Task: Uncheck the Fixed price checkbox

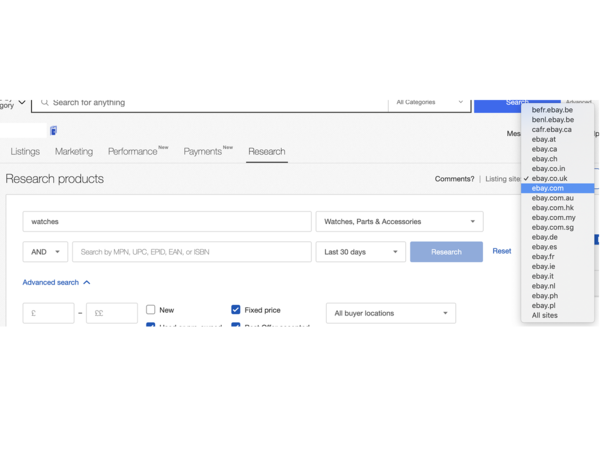Action: (x=236, y=310)
